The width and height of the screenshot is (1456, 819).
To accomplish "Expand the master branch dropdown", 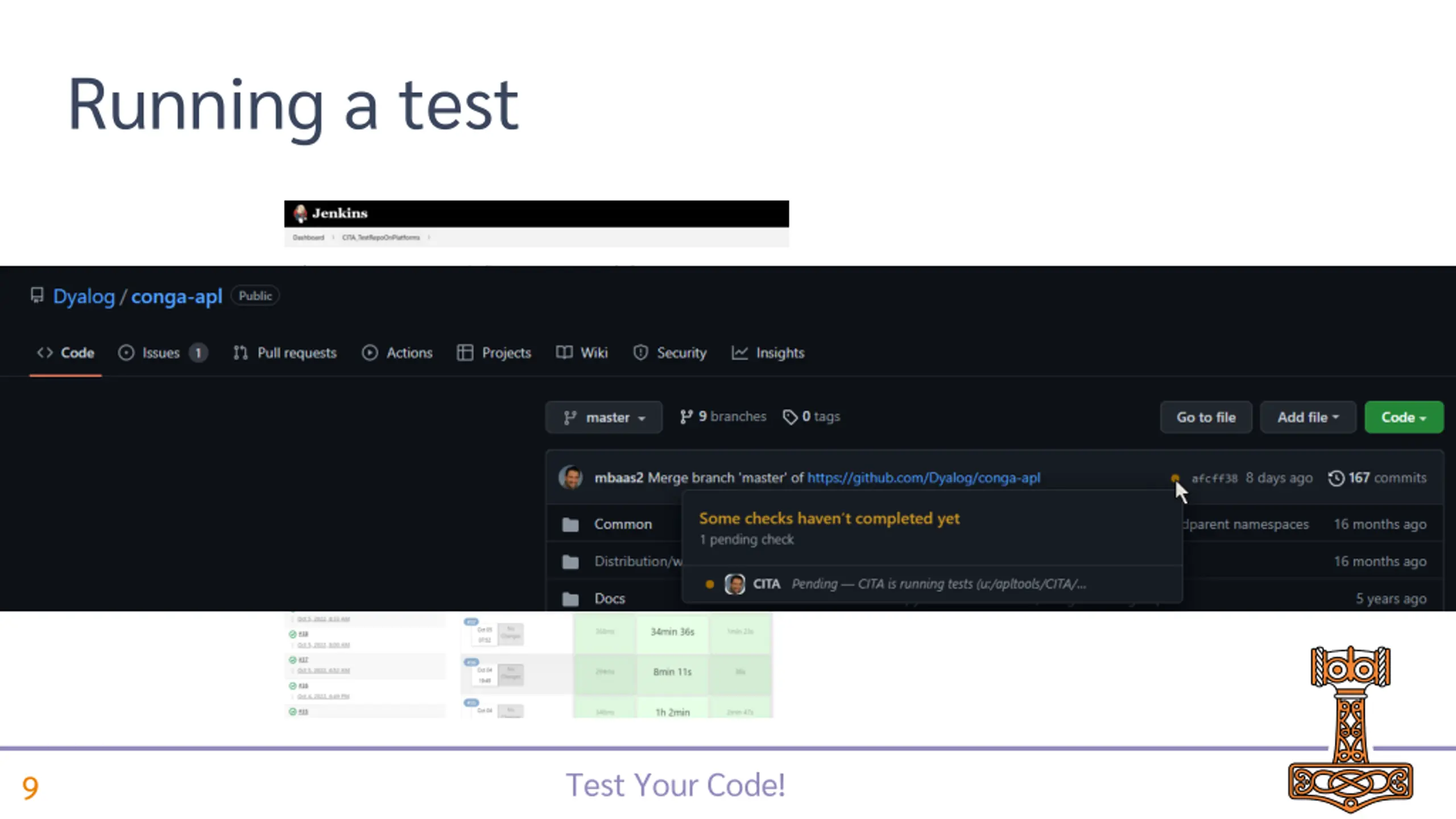I will point(604,417).
